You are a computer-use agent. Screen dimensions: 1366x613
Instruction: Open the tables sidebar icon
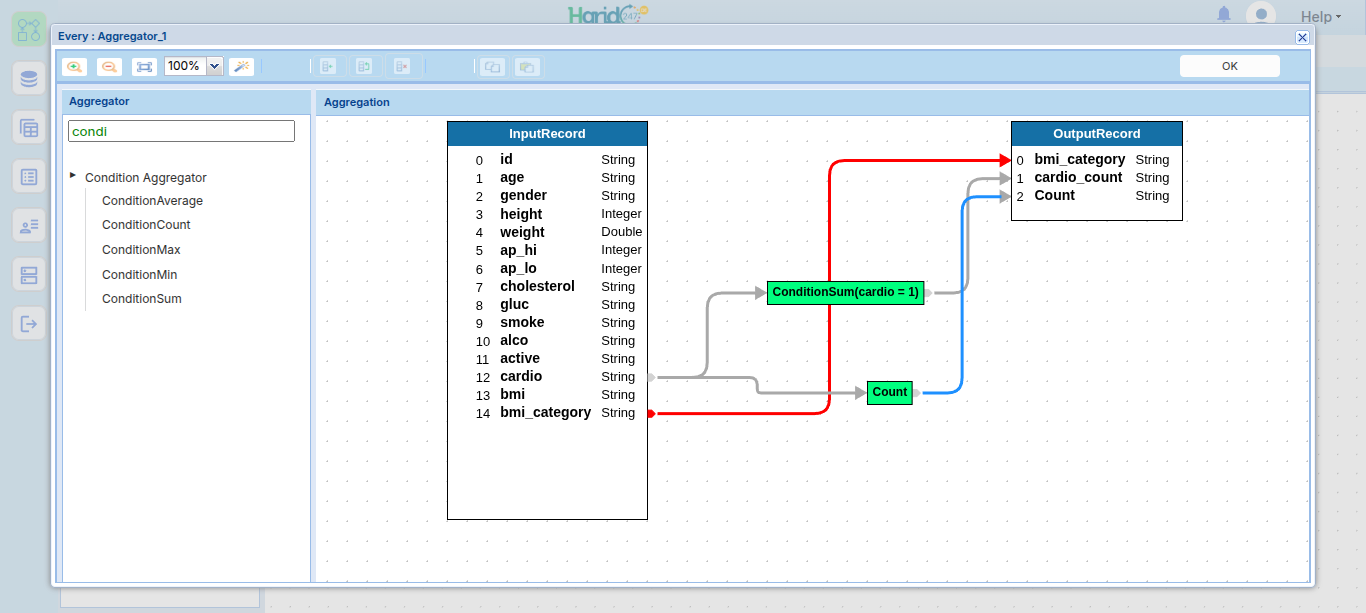[x=29, y=128]
